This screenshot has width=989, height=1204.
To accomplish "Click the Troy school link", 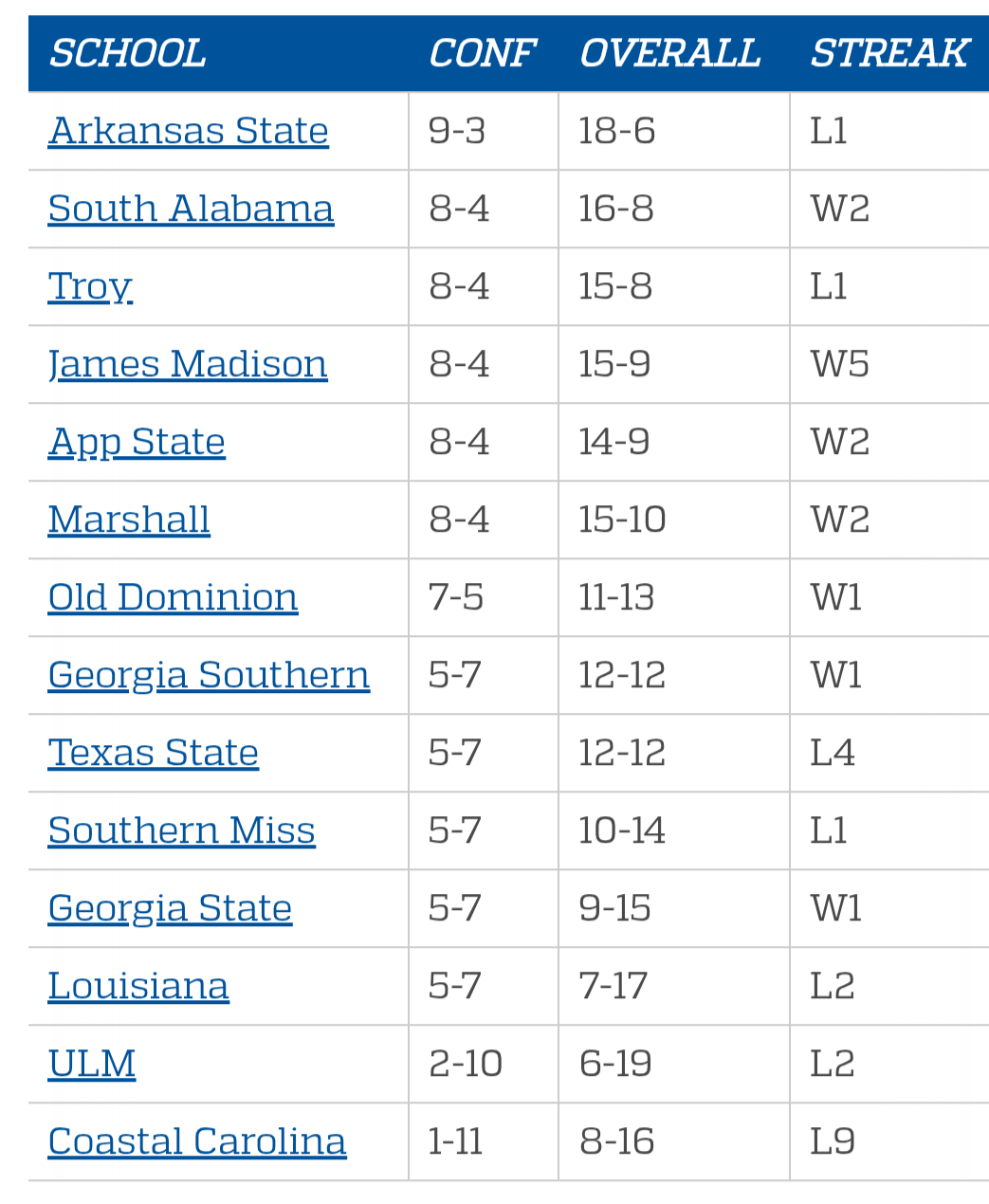I will click(x=90, y=286).
